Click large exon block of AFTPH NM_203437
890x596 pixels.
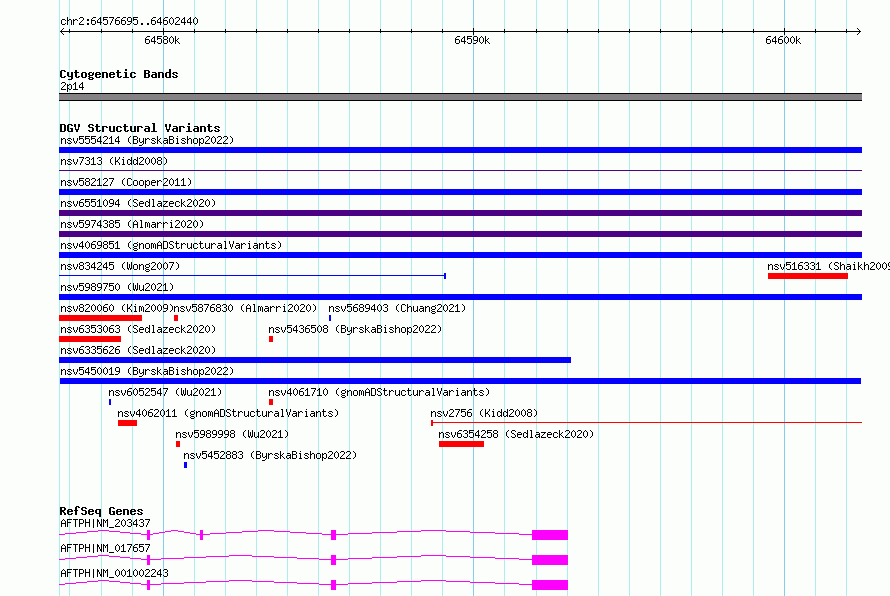(x=550, y=535)
